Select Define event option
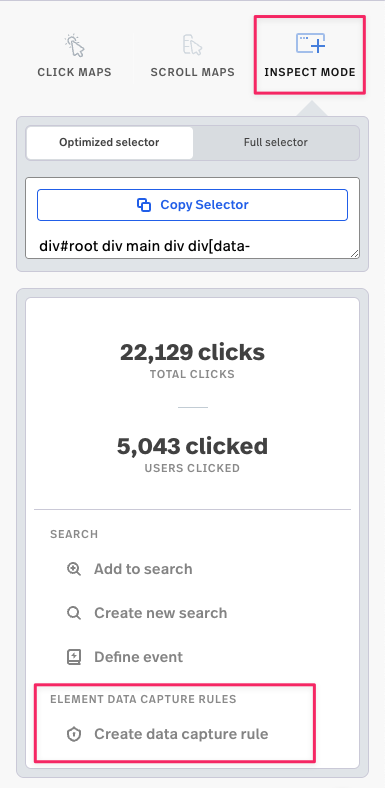Viewport: 385px width, 788px height. (125, 657)
